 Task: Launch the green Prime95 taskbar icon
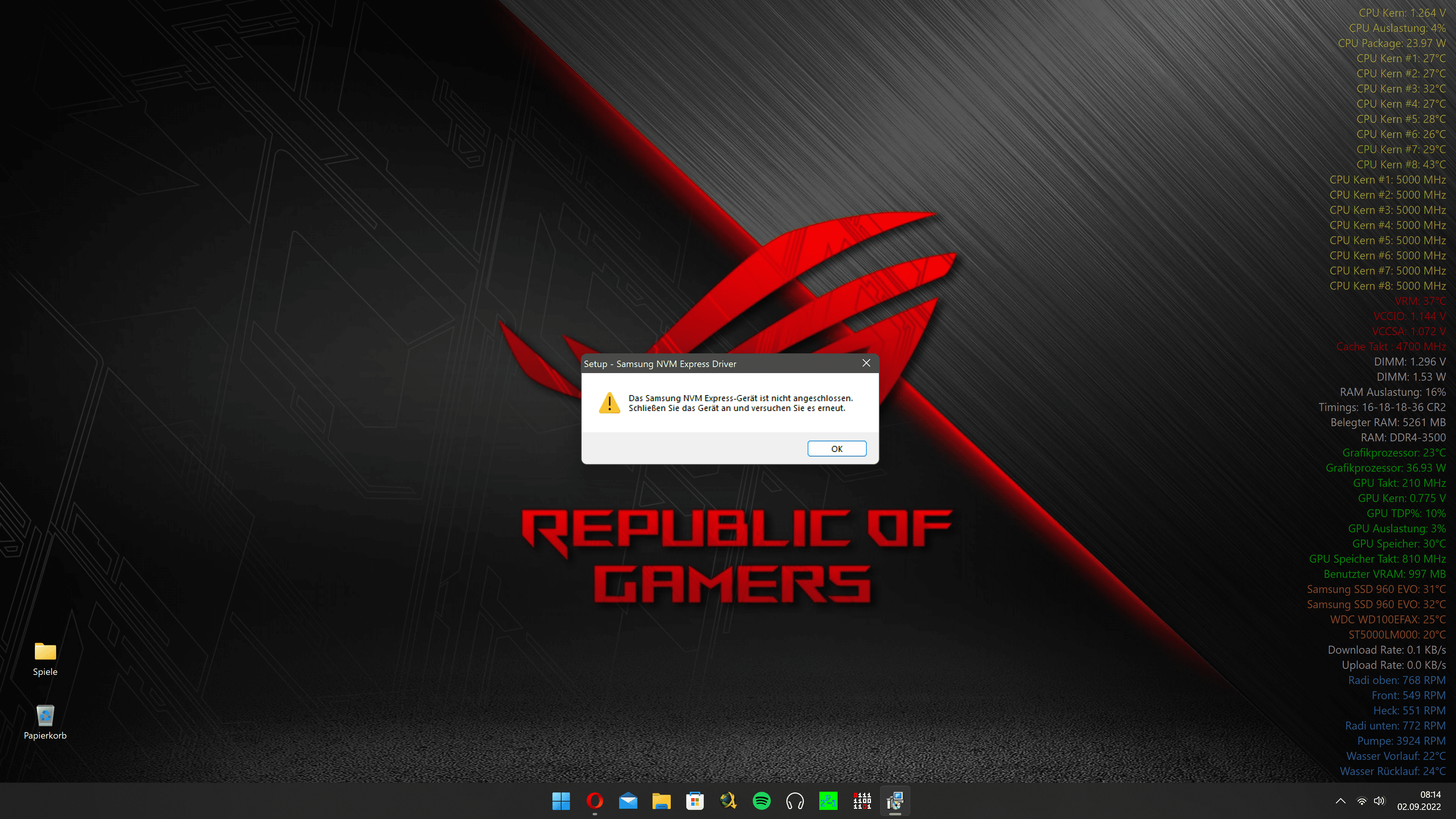click(828, 800)
